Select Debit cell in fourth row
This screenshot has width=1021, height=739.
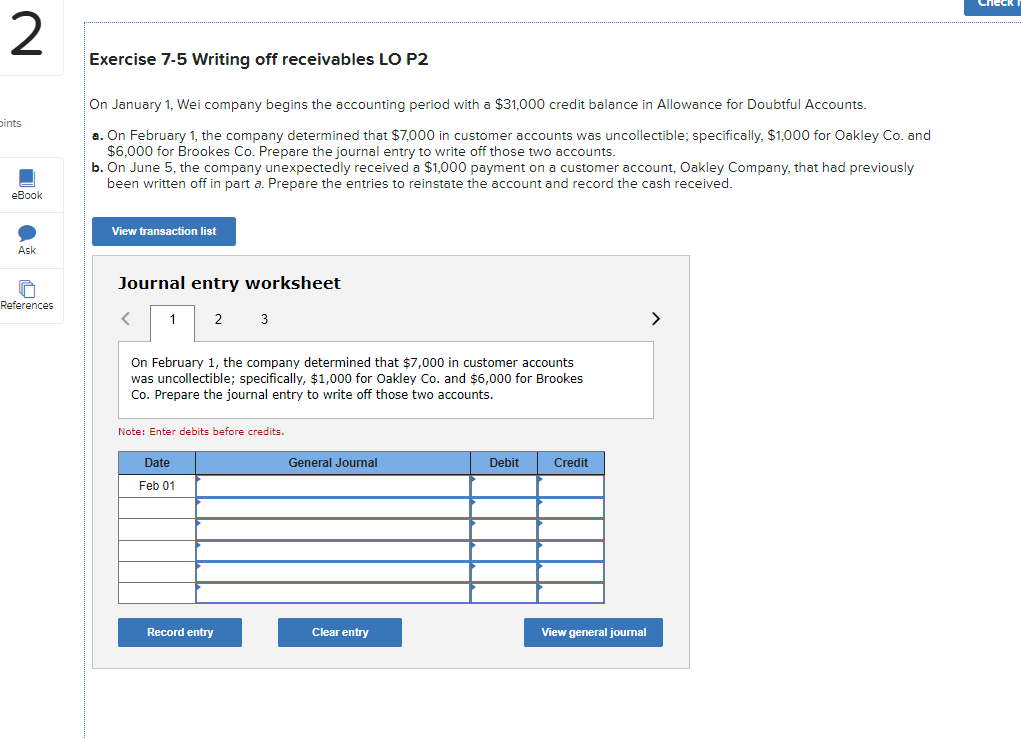pos(504,551)
